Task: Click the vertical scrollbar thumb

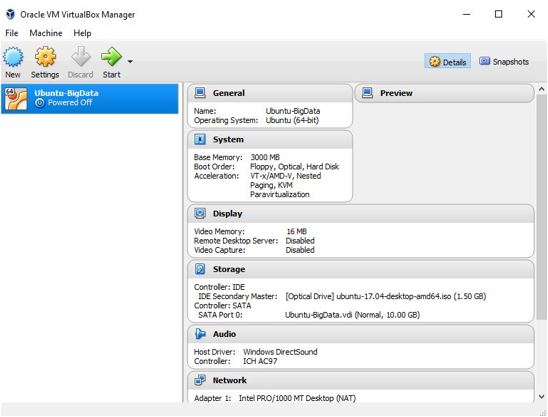Action: pyautogui.click(x=541, y=207)
